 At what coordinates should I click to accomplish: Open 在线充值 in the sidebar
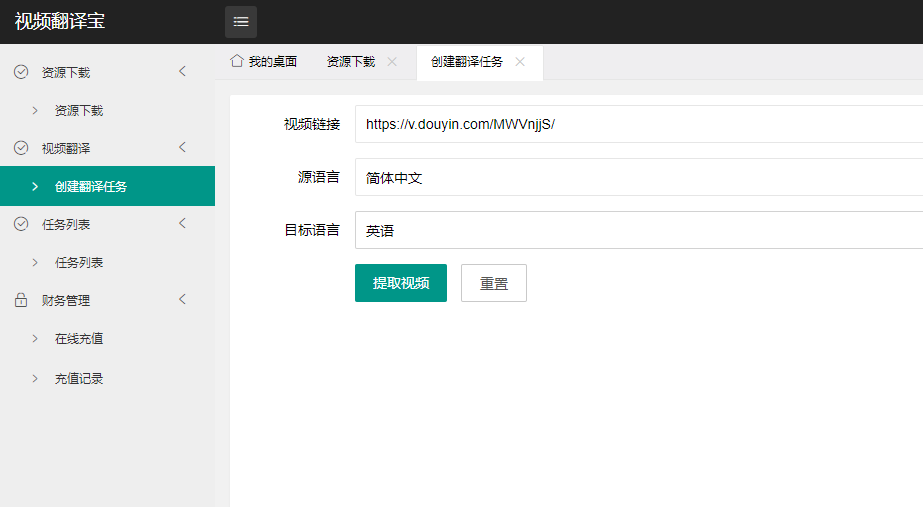click(x=79, y=339)
